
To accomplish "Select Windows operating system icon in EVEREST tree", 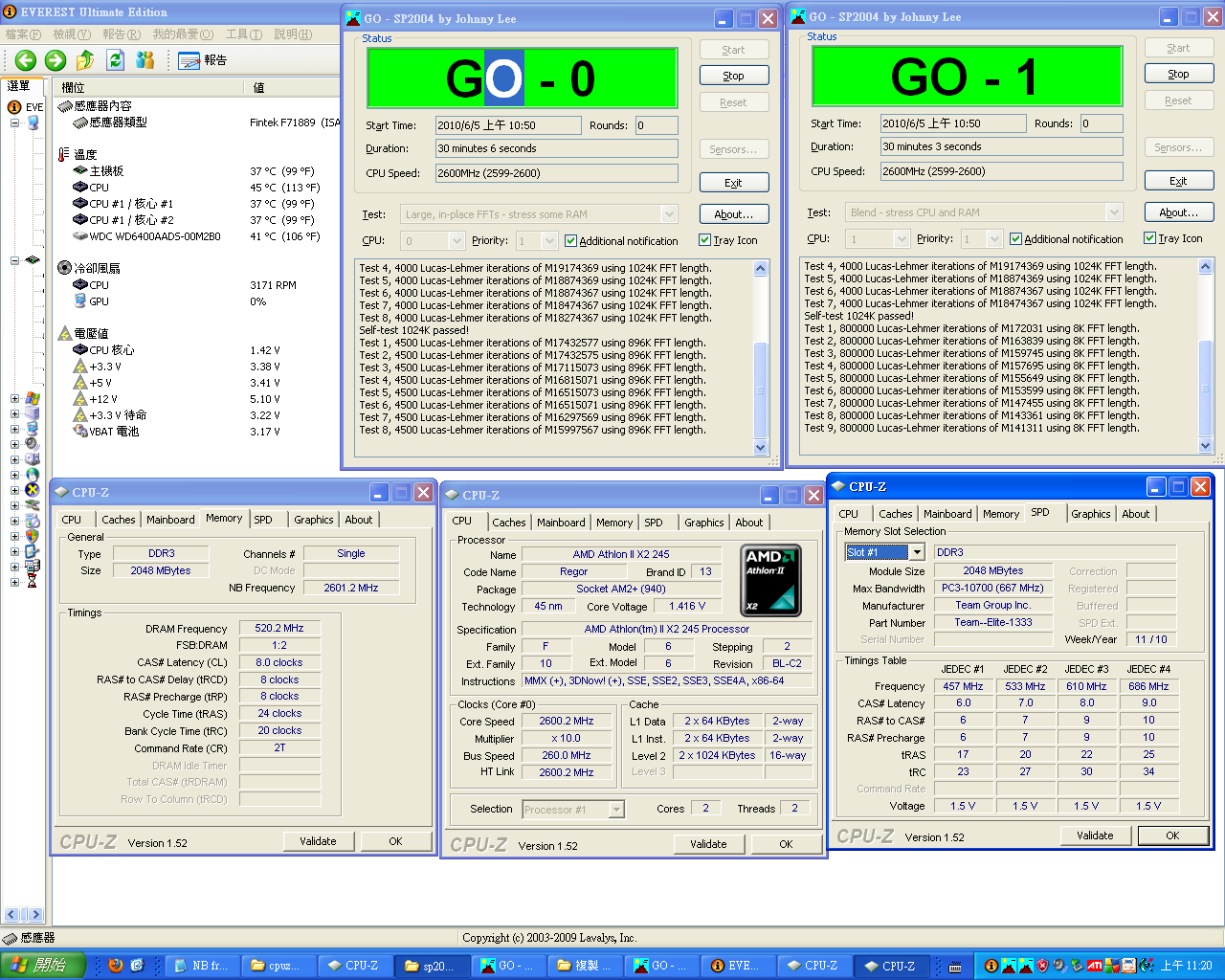I will point(33,398).
